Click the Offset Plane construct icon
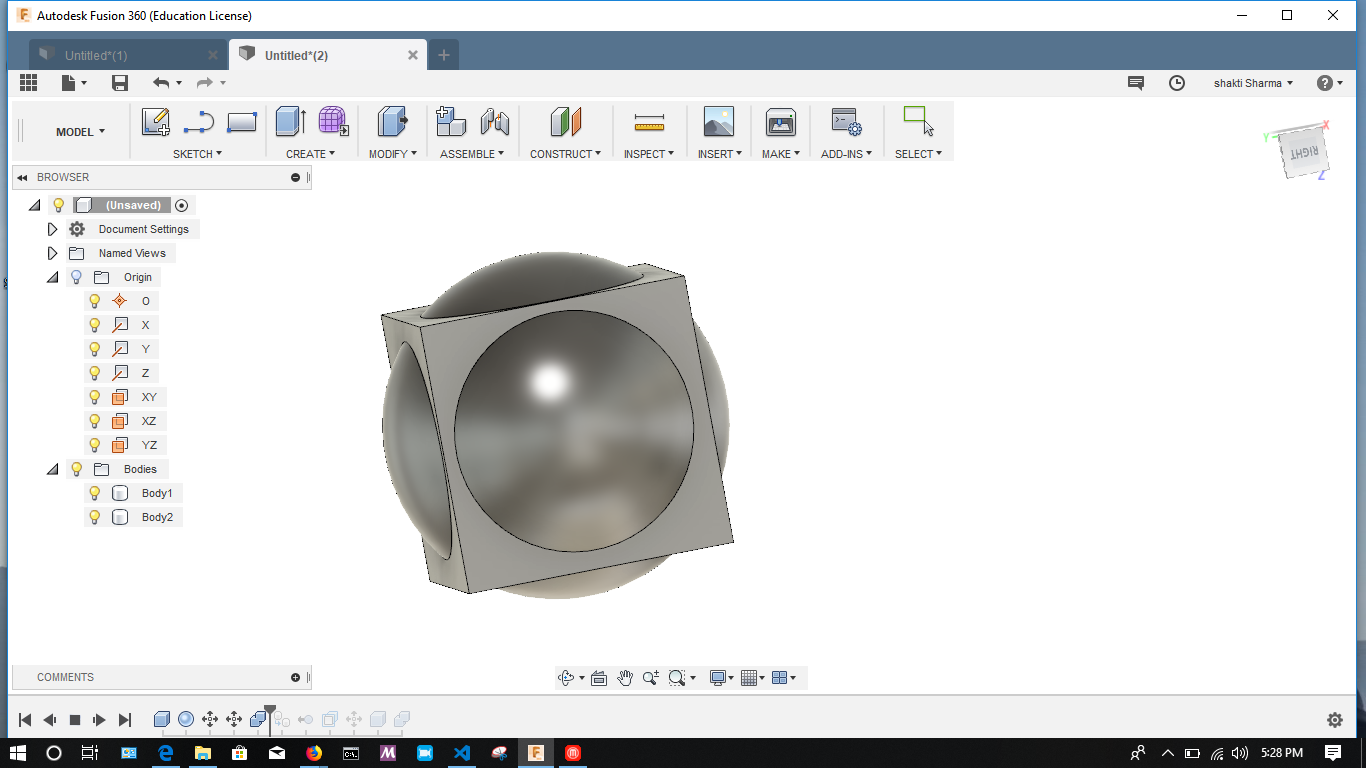1366x768 pixels. pyautogui.click(x=566, y=122)
